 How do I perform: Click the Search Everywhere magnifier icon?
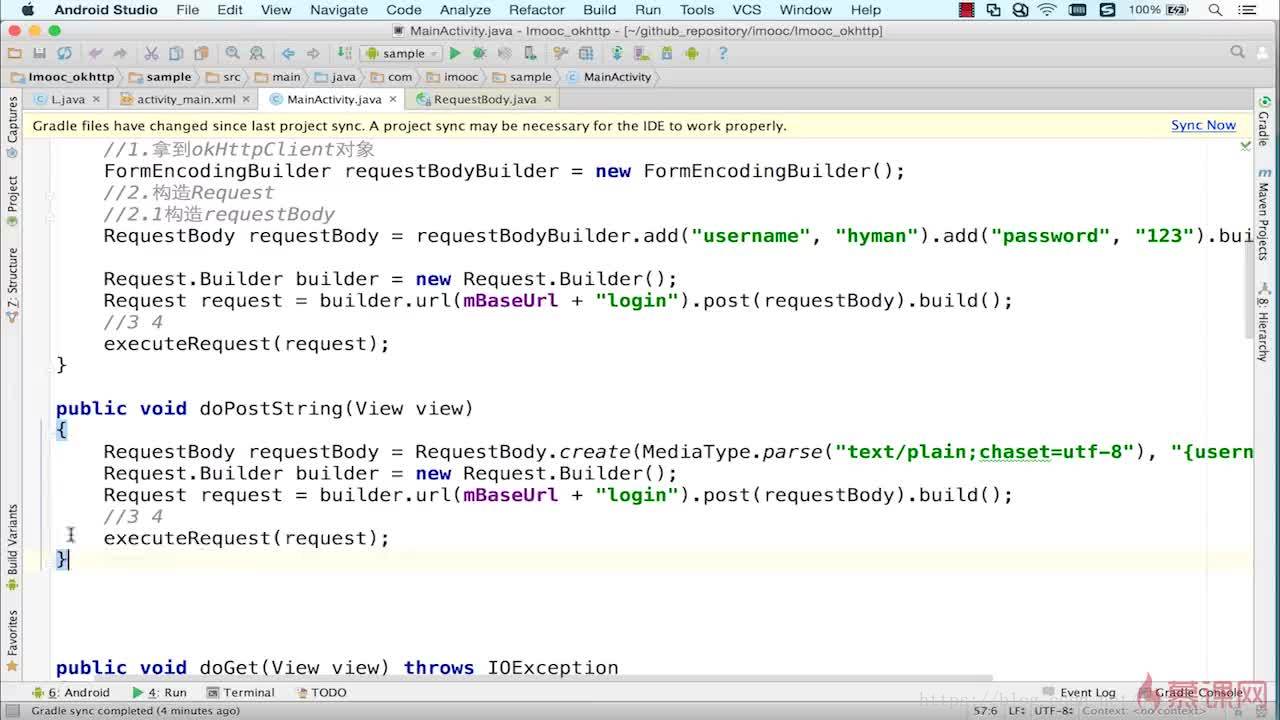tap(1238, 52)
